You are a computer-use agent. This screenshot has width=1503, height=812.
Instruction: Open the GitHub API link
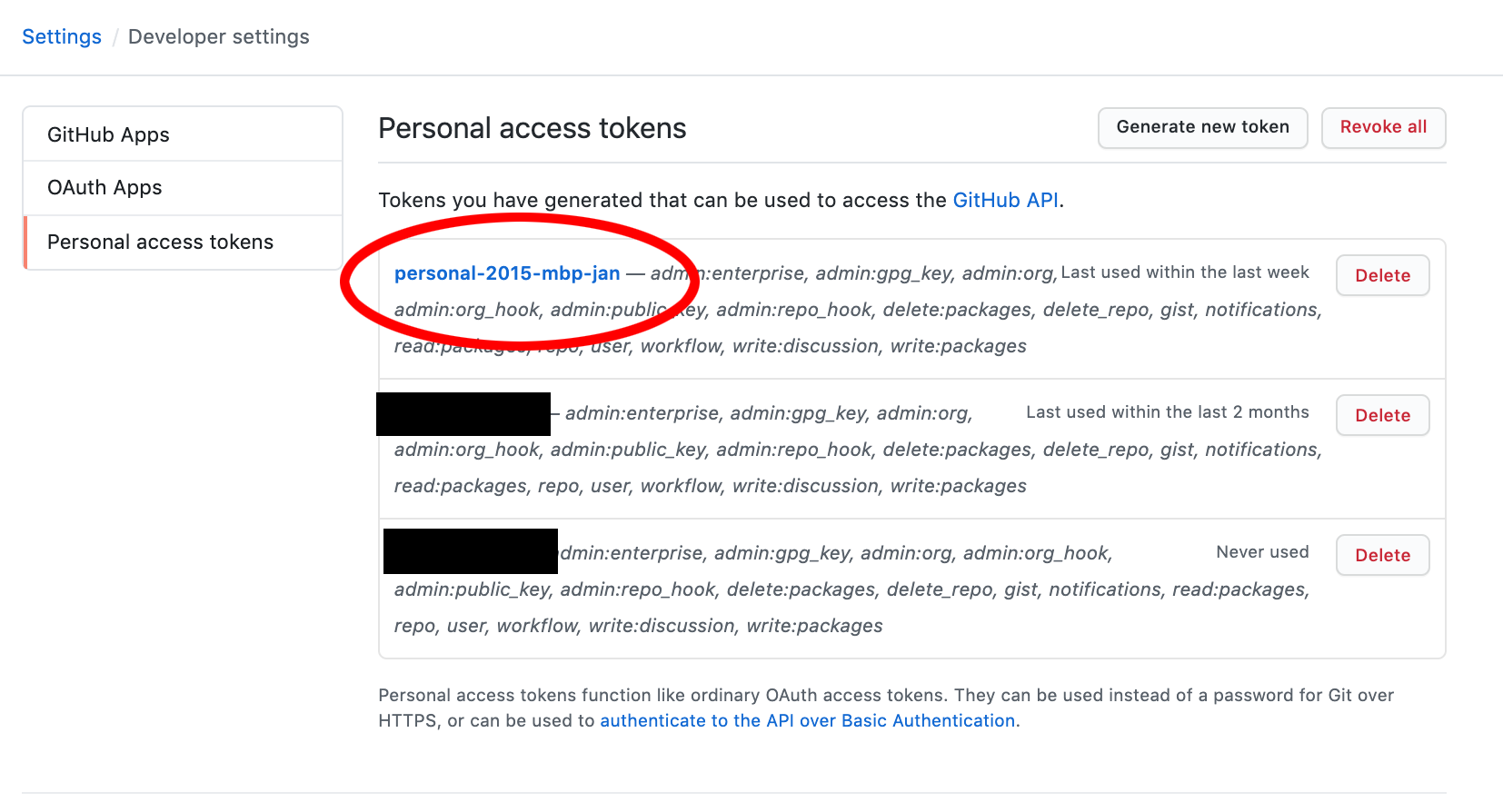point(1005,200)
